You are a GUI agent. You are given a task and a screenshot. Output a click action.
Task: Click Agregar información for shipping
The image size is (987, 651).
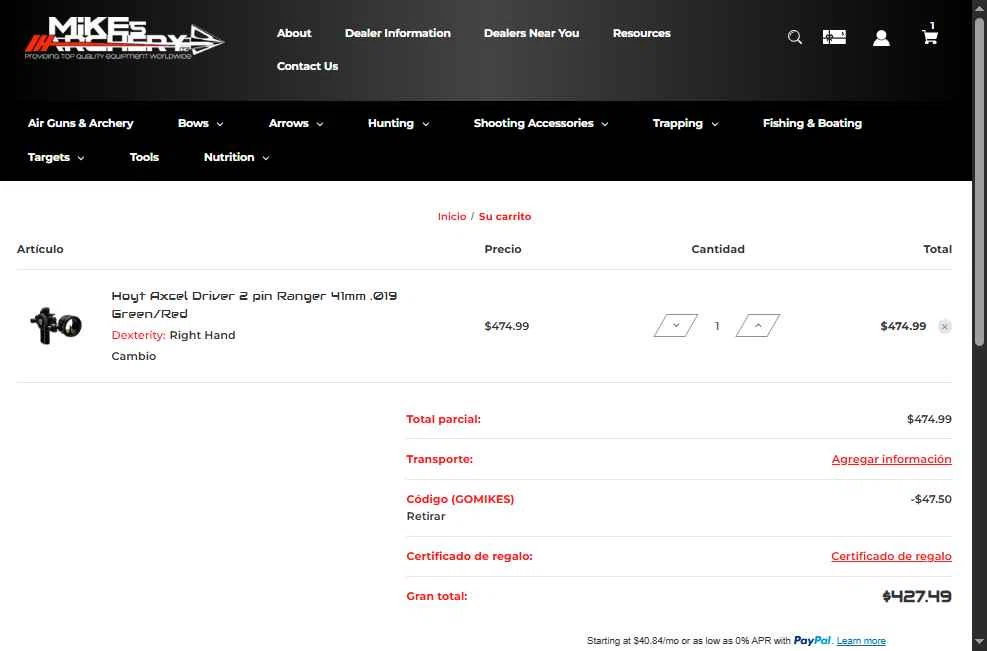pos(891,460)
